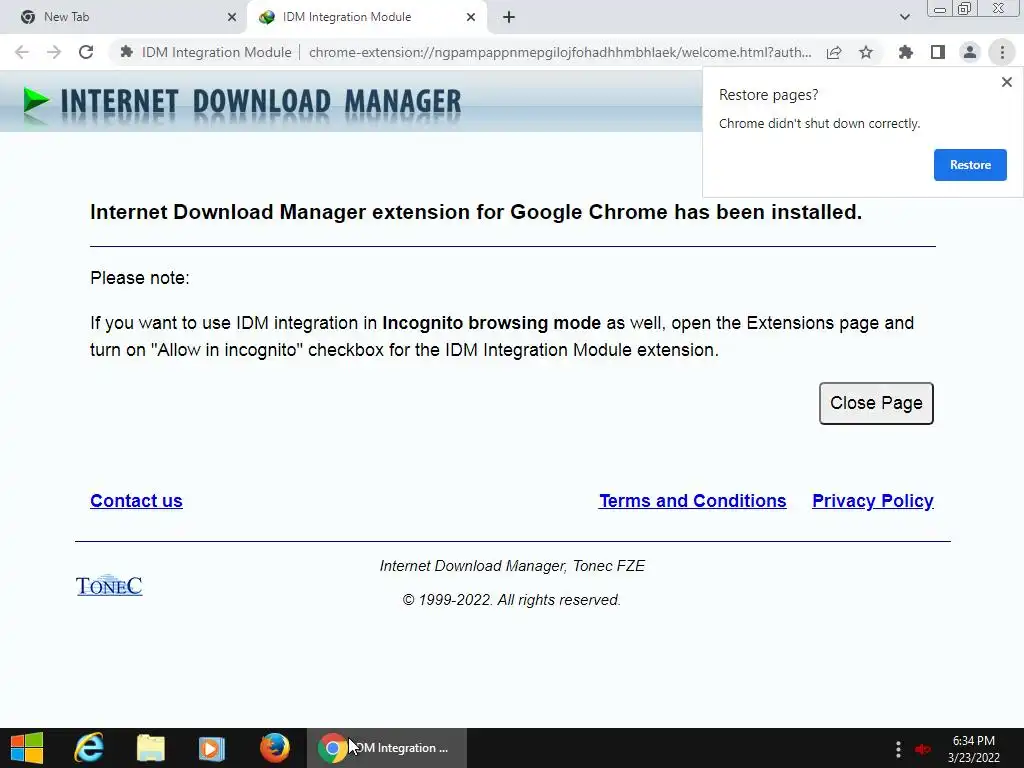Screen dimensions: 1024x768
Task: Click the "© 1999-2022. All rights reserved." text
Action: coord(511,600)
